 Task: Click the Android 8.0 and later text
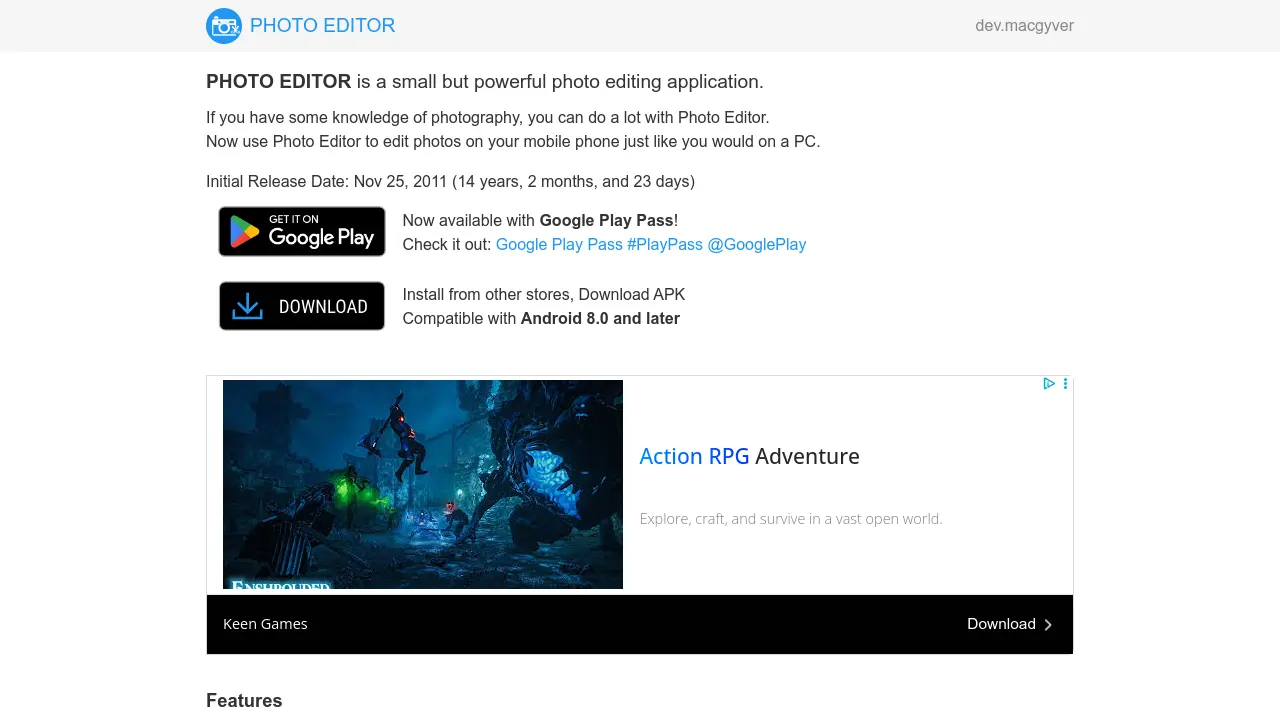point(600,318)
